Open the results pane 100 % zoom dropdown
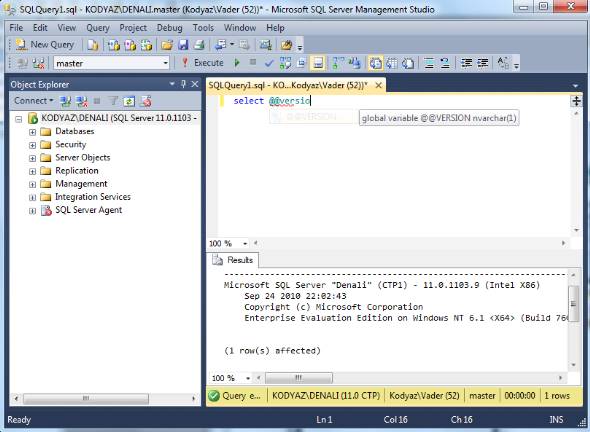 [x=248, y=378]
